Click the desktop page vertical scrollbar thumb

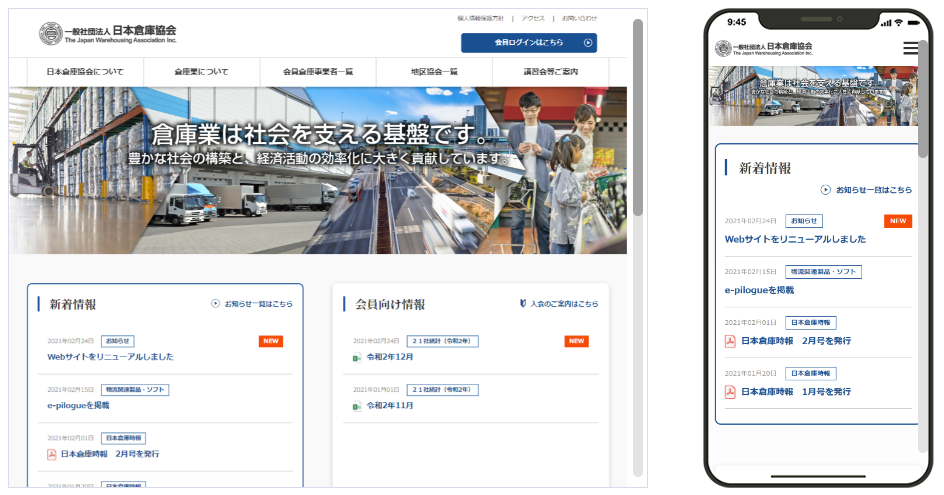[x=638, y=117]
